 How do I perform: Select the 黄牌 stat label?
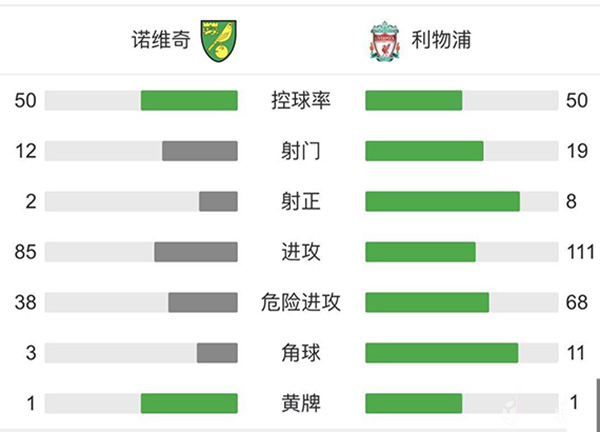[x=301, y=403]
